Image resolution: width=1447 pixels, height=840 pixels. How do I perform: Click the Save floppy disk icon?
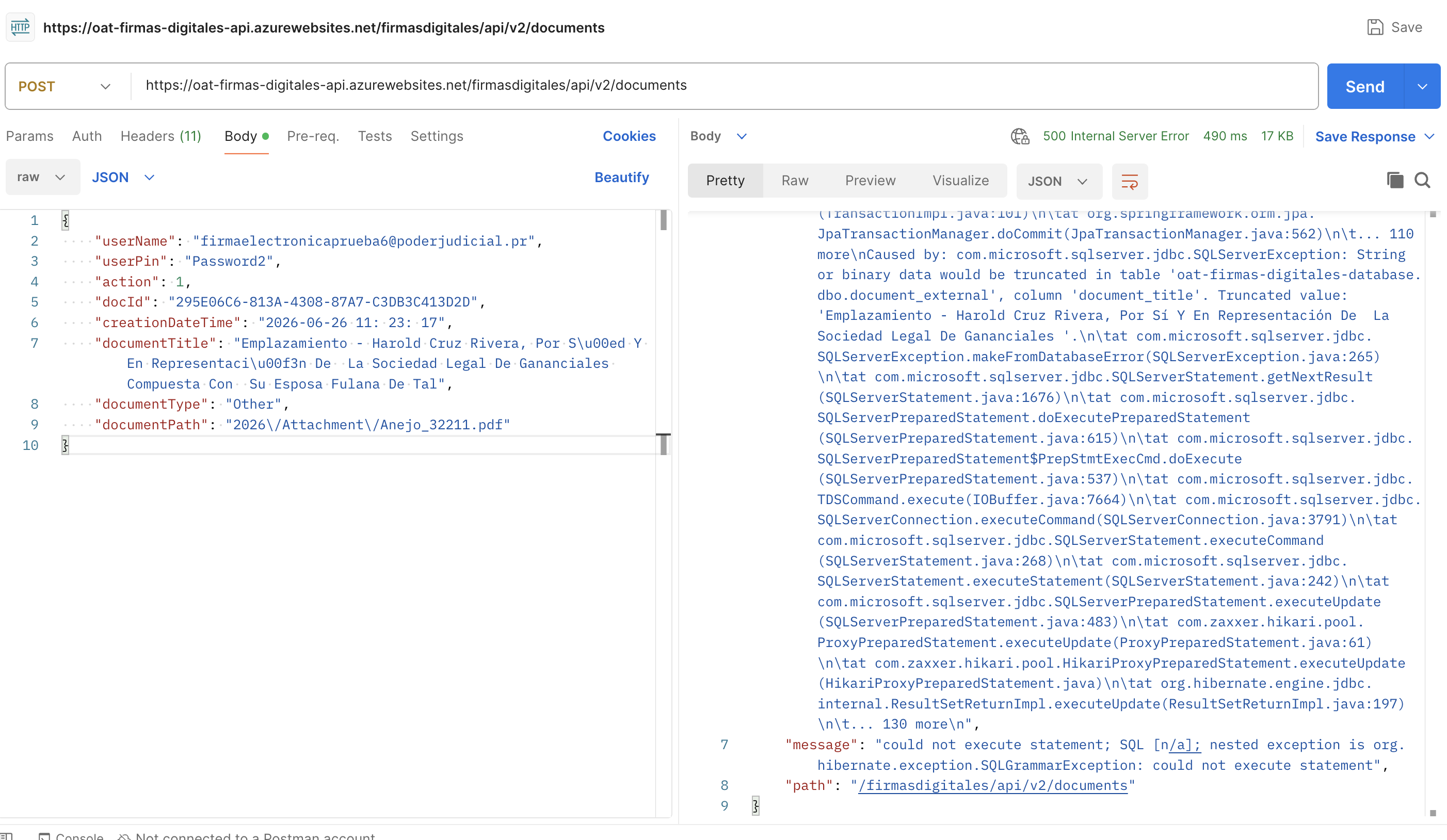1375,27
